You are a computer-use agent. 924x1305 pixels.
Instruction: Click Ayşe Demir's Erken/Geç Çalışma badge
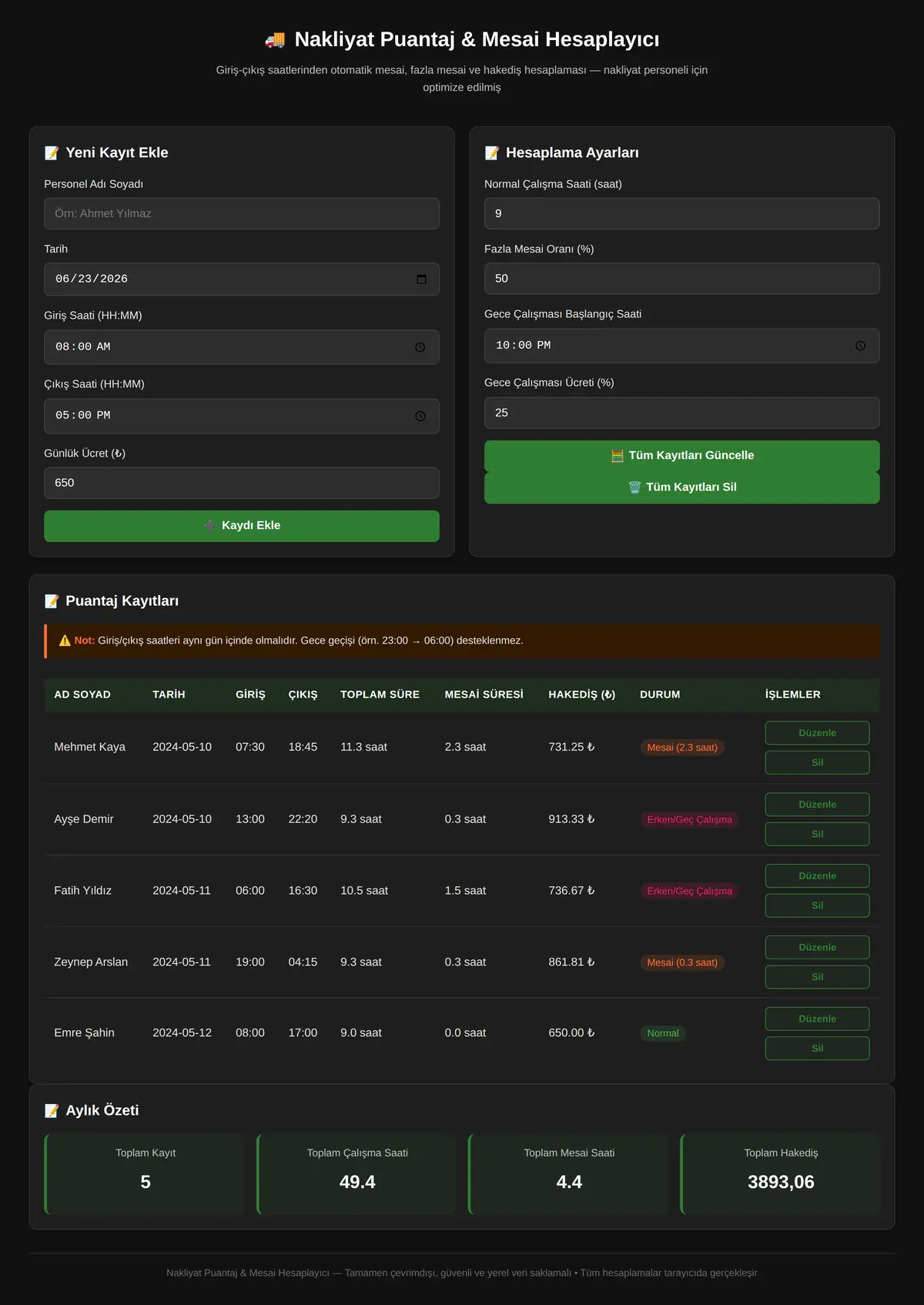click(x=690, y=819)
